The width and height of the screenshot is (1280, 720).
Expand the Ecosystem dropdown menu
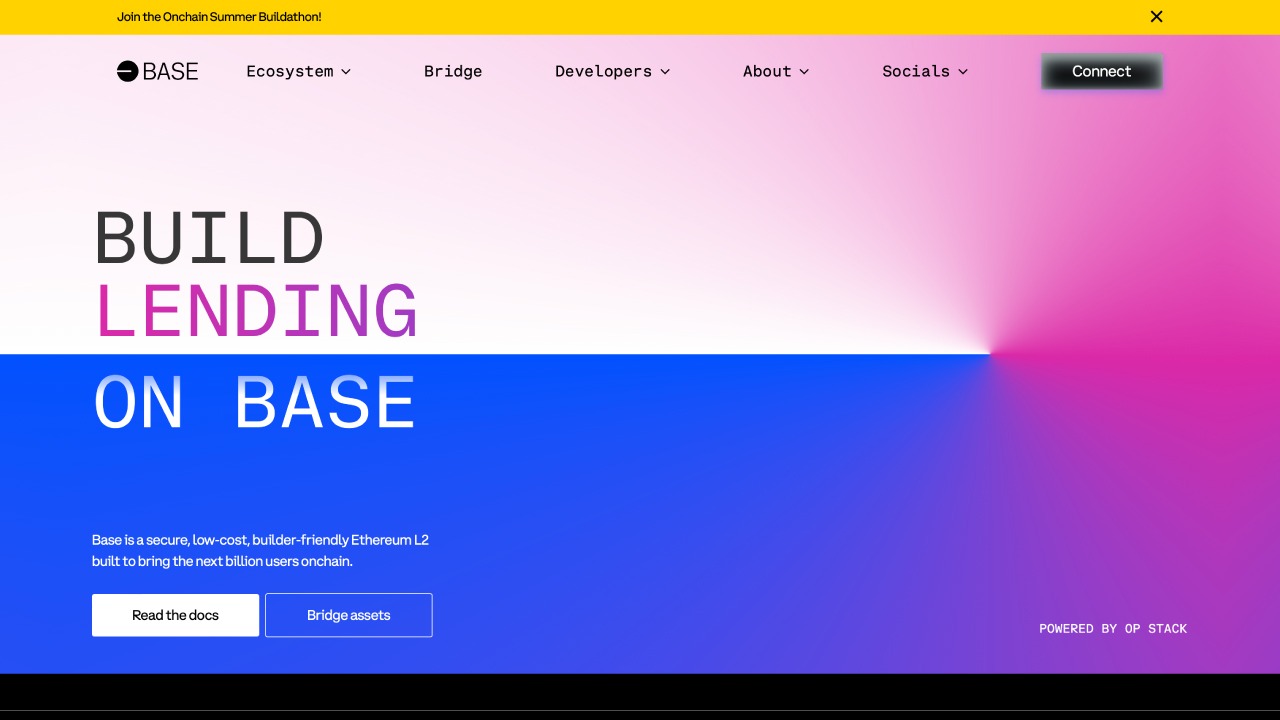(x=299, y=71)
